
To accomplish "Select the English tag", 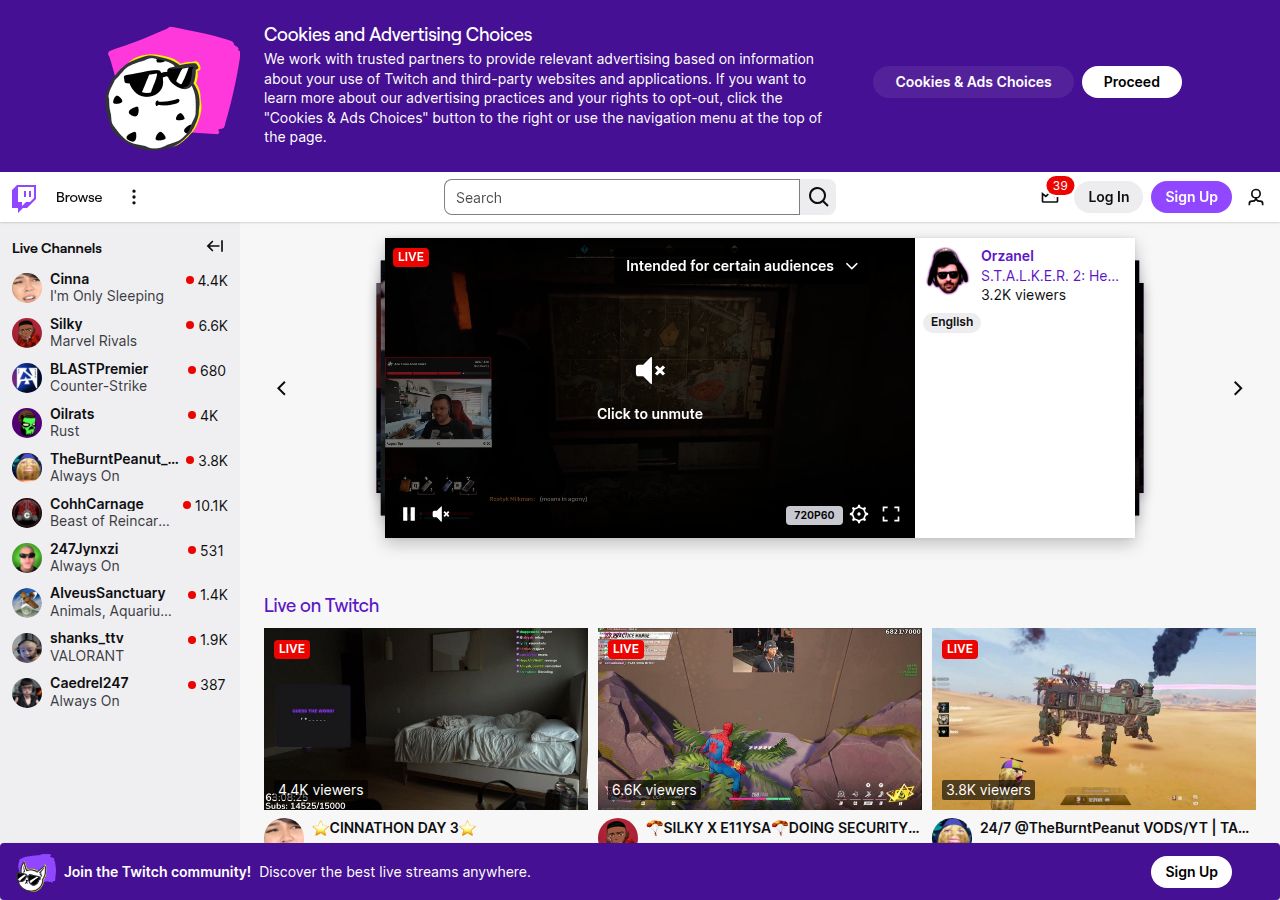I will coord(952,322).
